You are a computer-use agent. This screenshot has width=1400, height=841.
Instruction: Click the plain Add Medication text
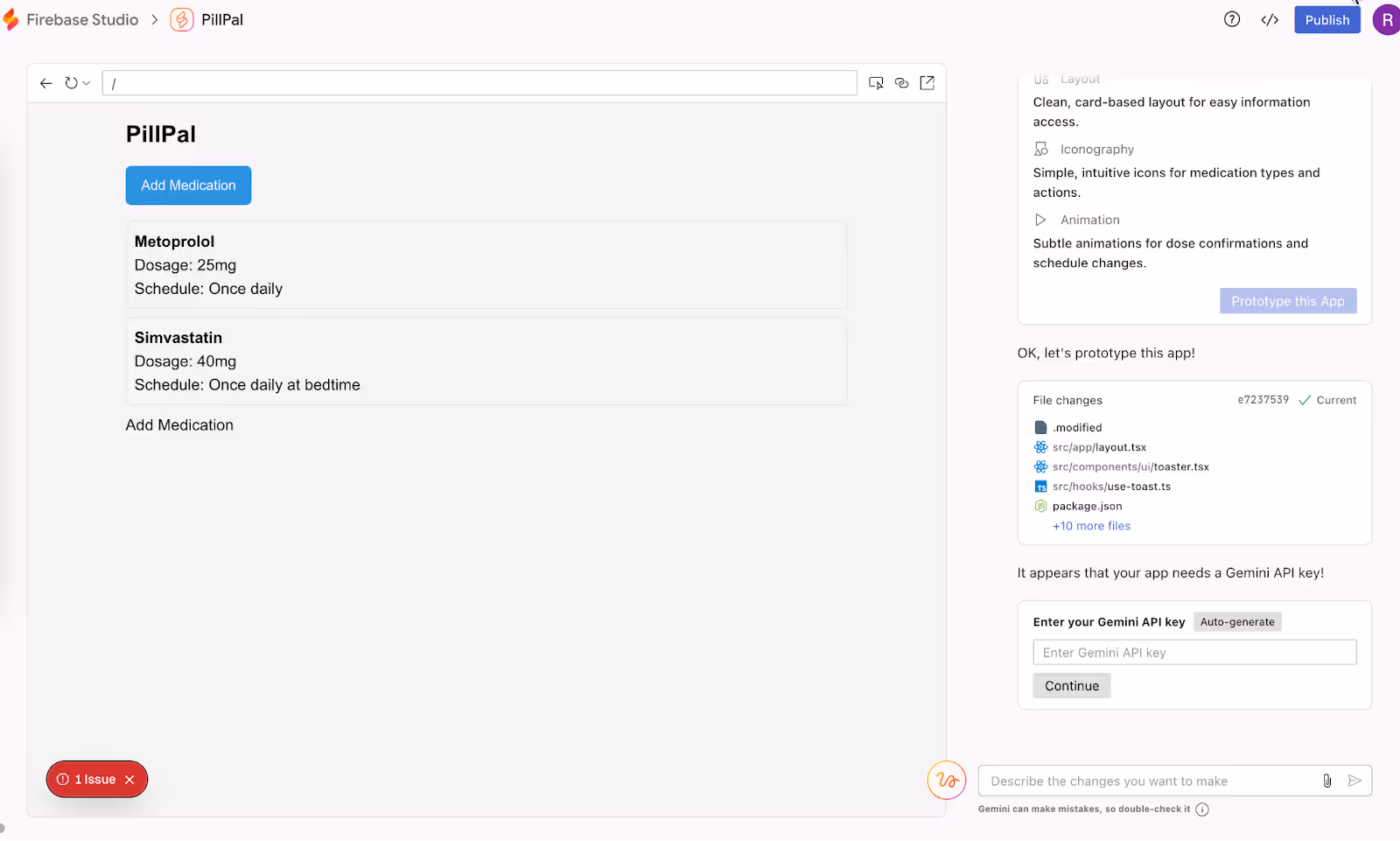(179, 425)
